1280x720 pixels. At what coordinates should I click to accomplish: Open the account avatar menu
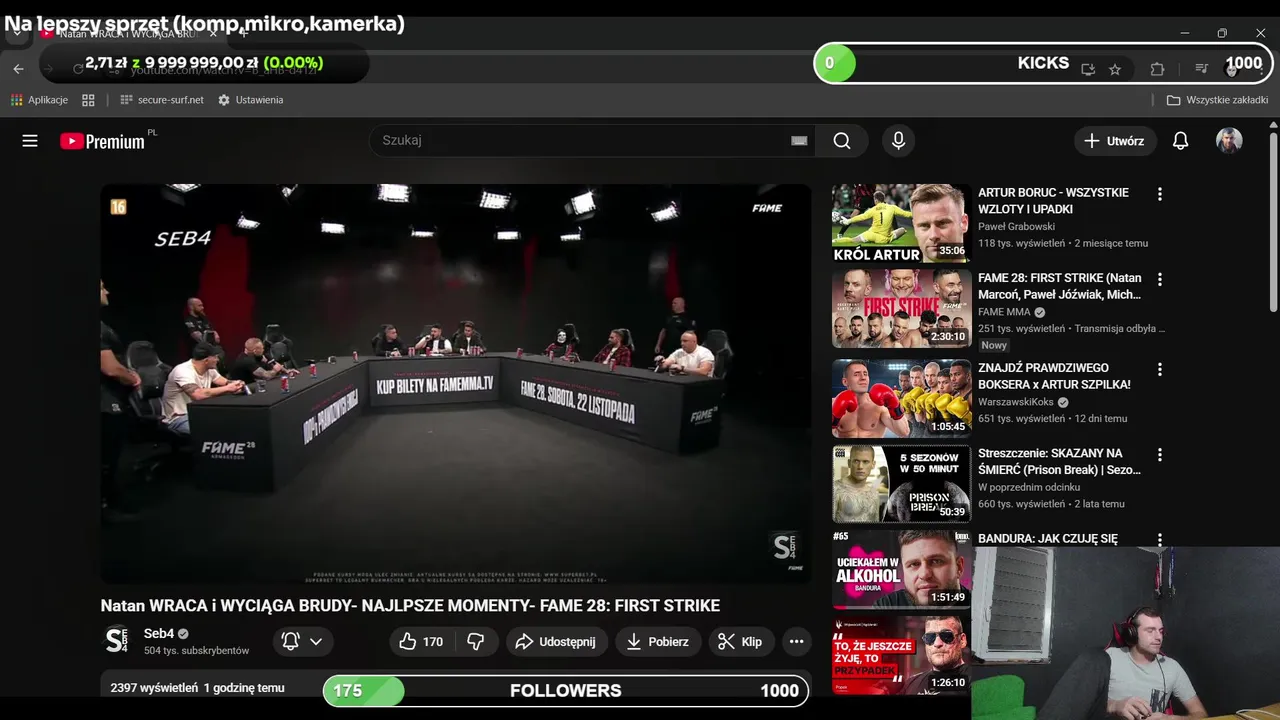(x=1229, y=141)
